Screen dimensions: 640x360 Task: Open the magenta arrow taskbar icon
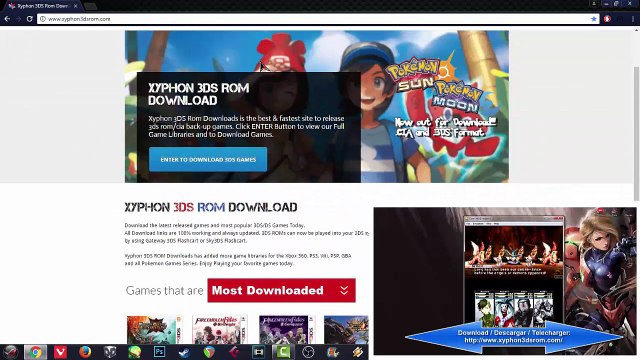[x=234, y=352]
